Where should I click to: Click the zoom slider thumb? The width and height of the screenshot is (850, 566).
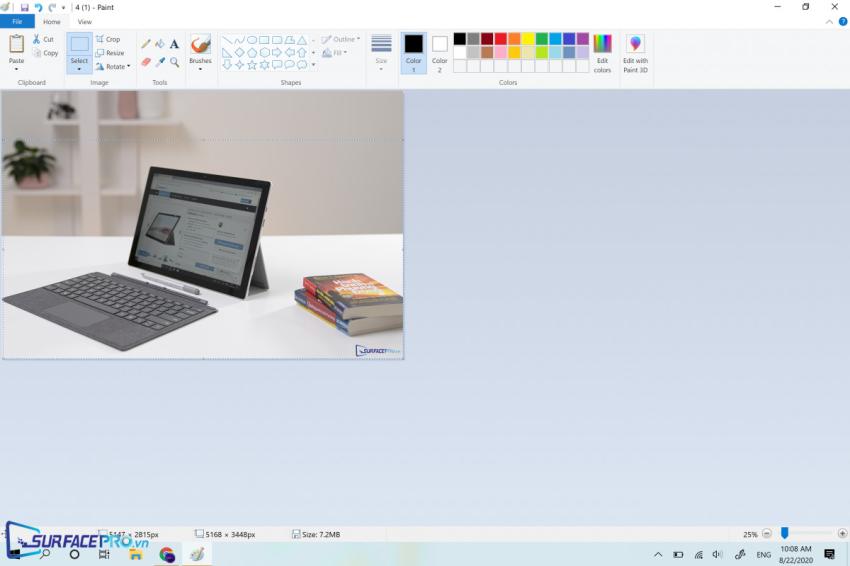784,533
